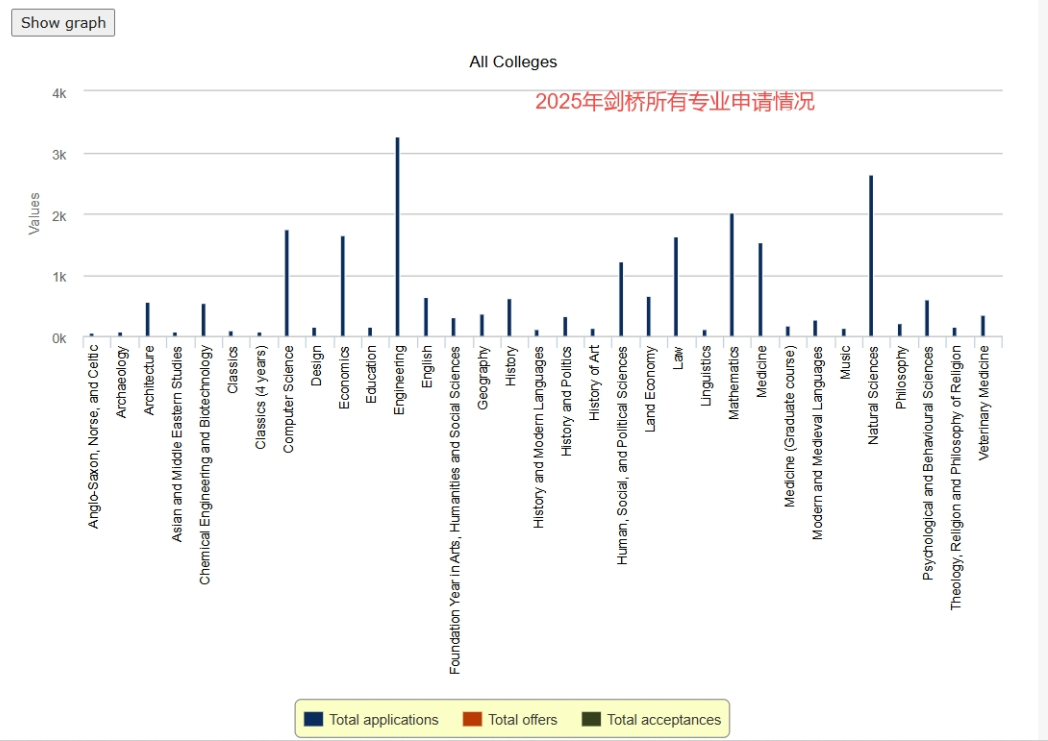
Task: Toggle the Total acceptances legend entry
Action: pyautogui.click(x=652, y=720)
